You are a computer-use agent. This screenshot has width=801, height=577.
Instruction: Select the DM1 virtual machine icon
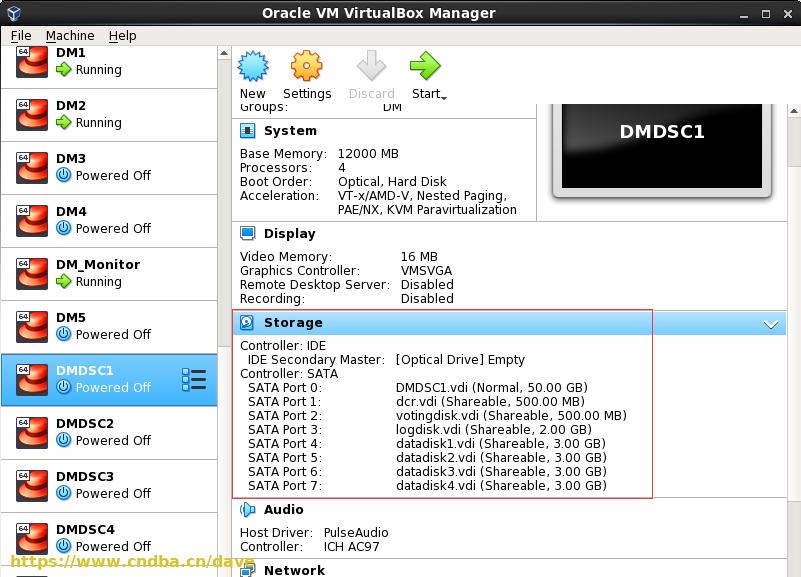(x=32, y=62)
